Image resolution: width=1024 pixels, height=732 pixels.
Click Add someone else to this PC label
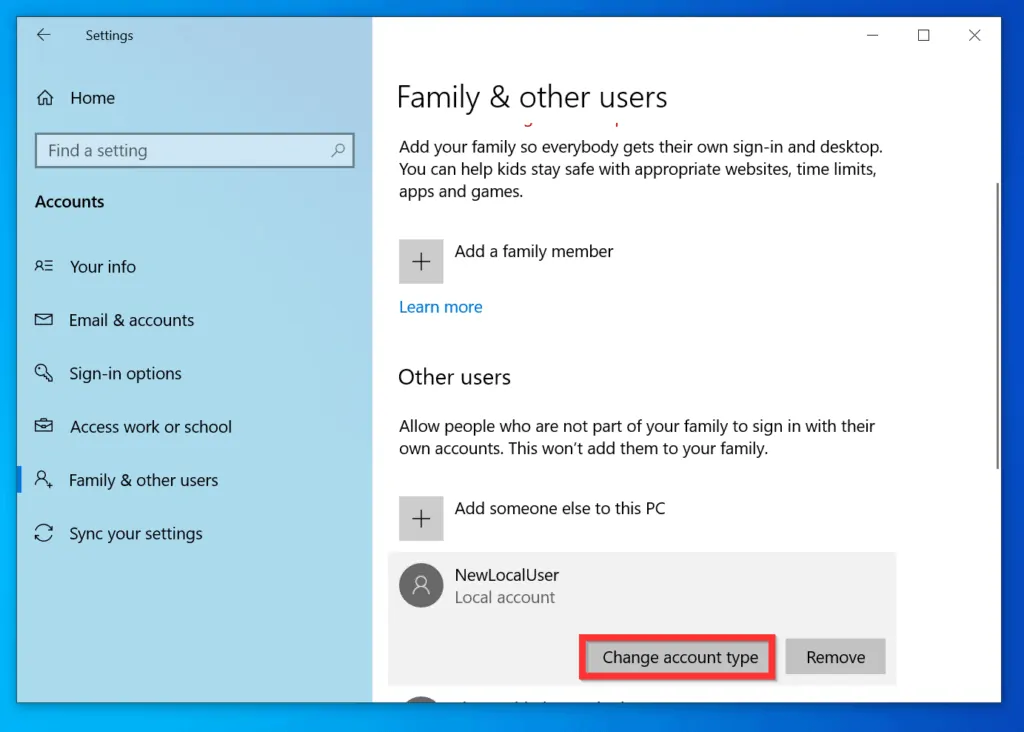coord(560,509)
